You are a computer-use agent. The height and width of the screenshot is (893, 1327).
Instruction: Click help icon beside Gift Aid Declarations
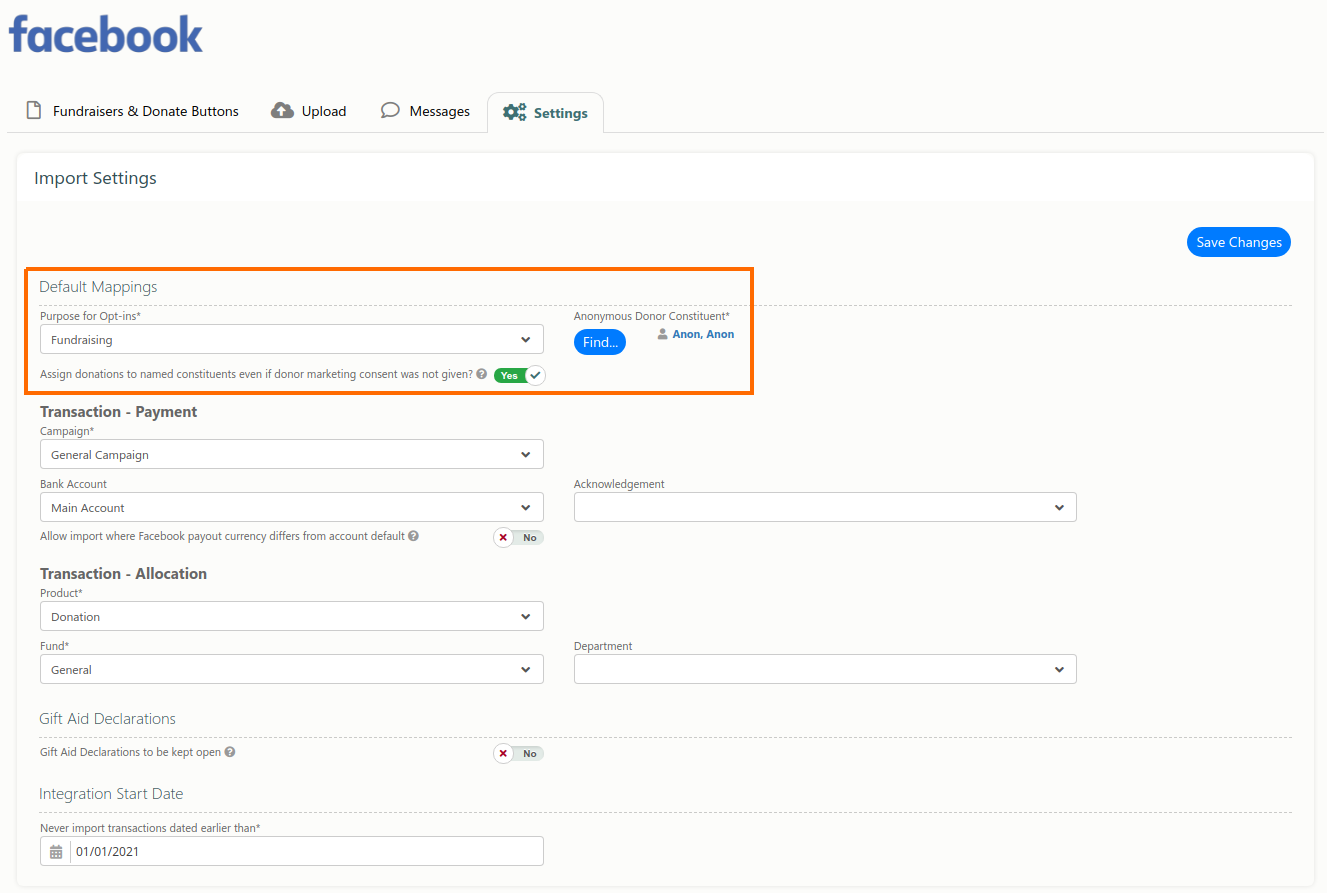pyautogui.click(x=230, y=752)
